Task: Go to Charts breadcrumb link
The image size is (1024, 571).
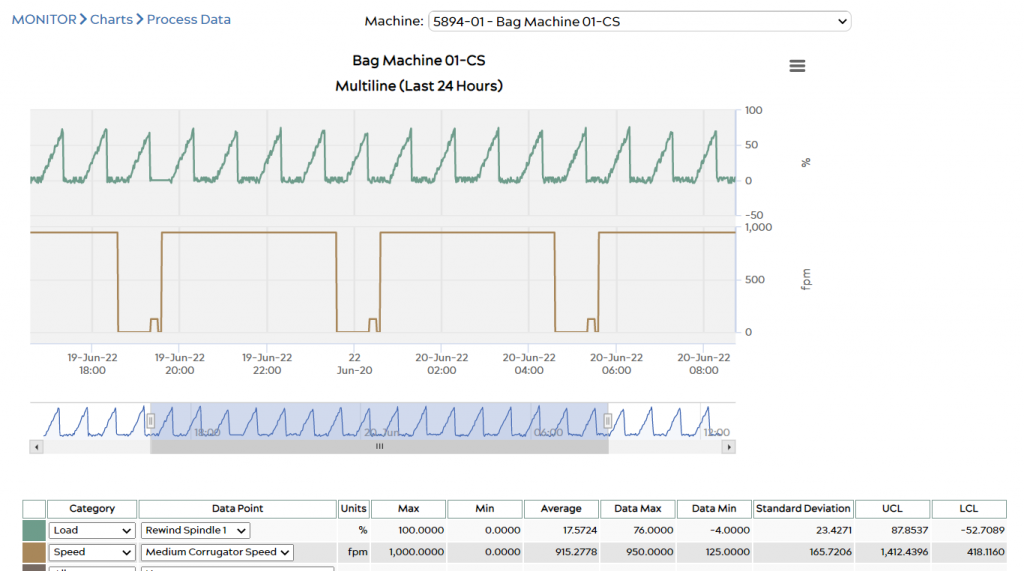Action: tap(111, 20)
